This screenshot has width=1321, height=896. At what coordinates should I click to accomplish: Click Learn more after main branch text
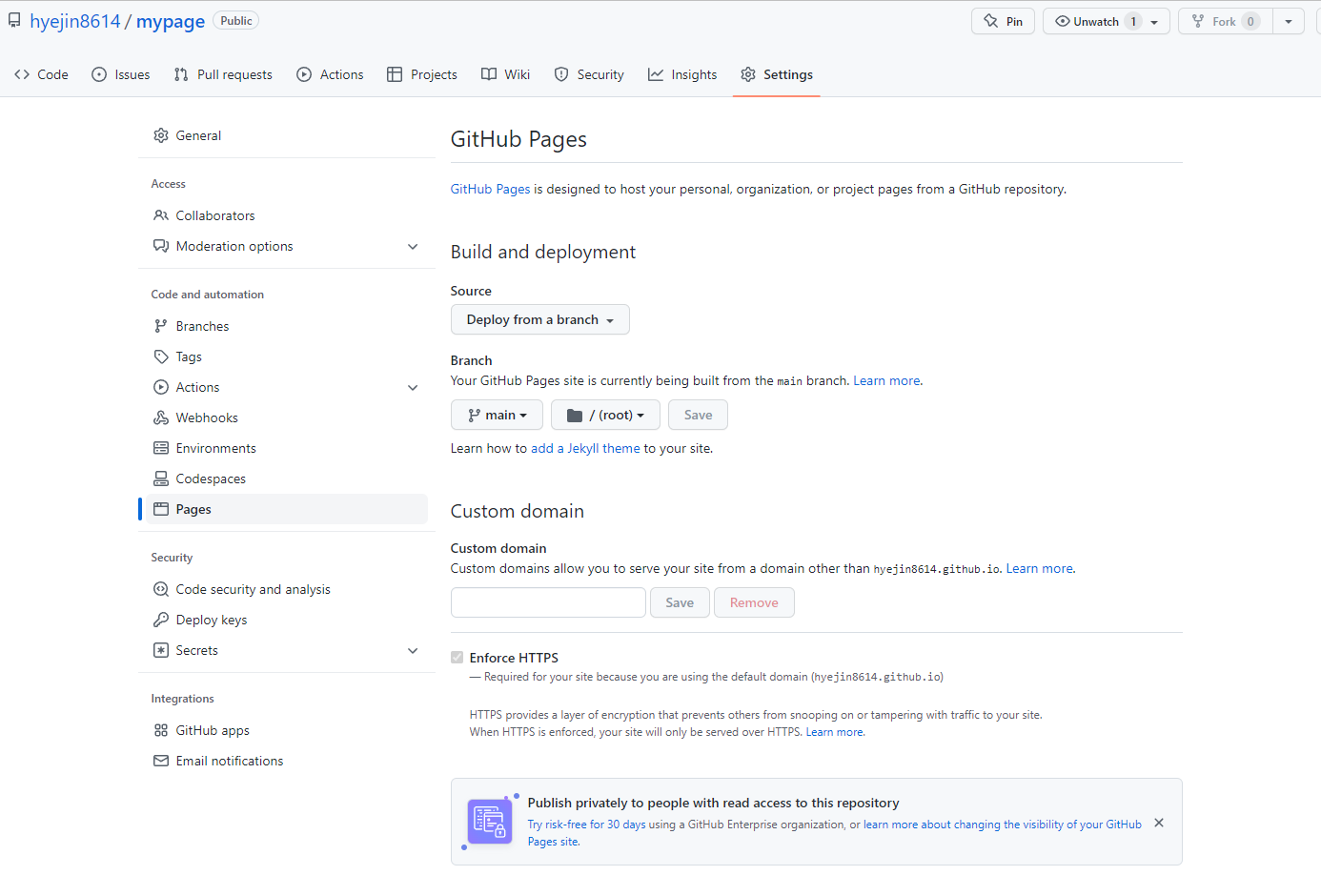coord(886,380)
